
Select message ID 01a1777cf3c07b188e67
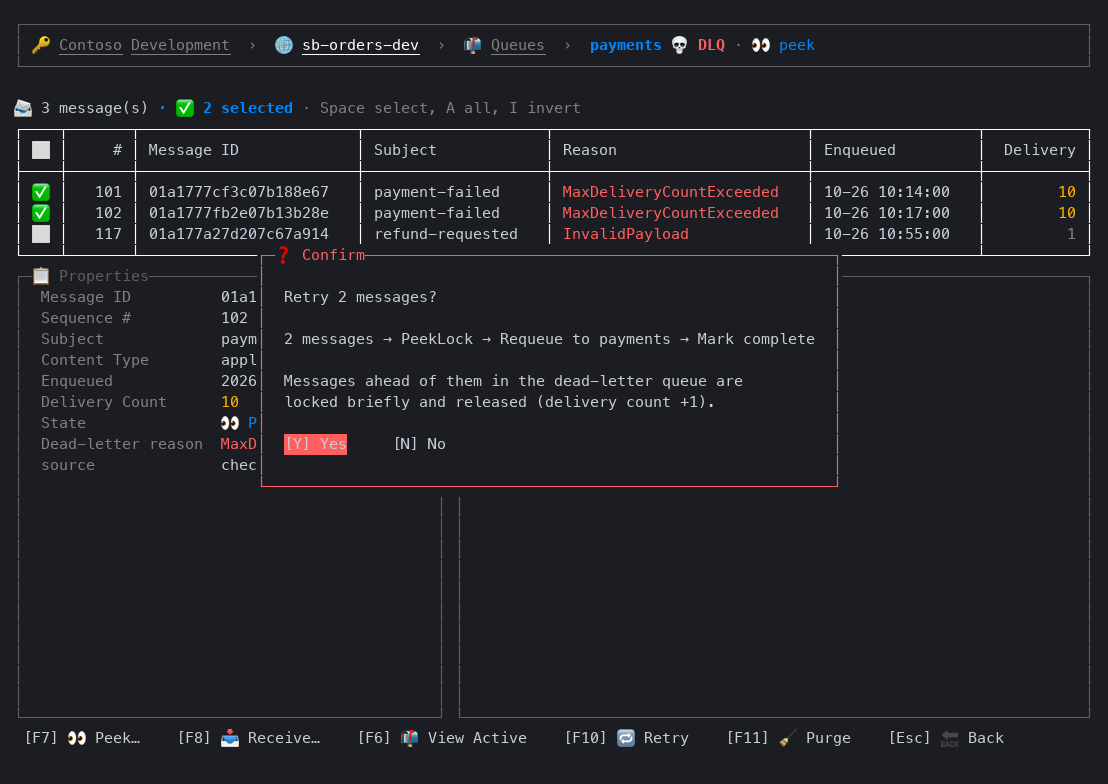tap(239, 192)
